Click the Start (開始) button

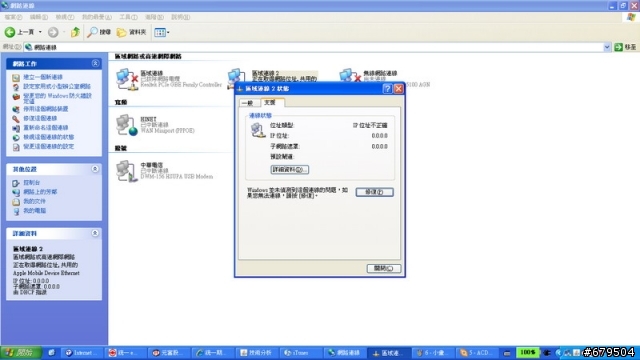pos(20,352)
